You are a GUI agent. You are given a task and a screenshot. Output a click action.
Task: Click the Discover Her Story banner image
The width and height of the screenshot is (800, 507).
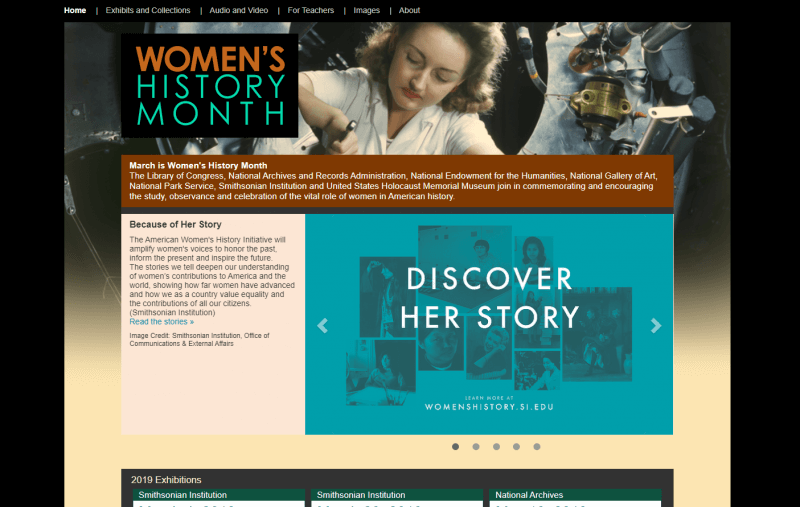pyautogui.click(x=489, y=324)
